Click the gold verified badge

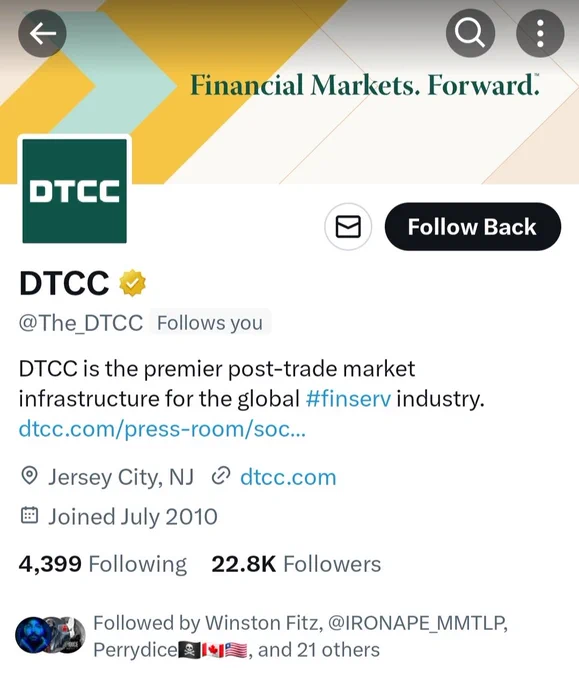(133, 283)
